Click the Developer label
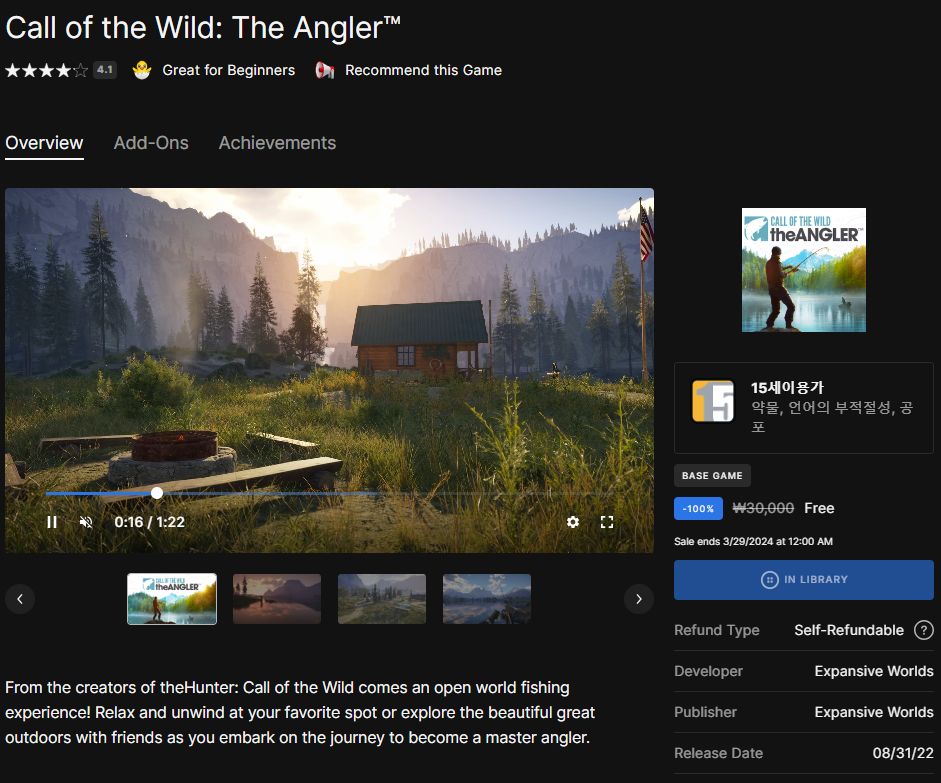The image size is (941, 783). (708, 671)
